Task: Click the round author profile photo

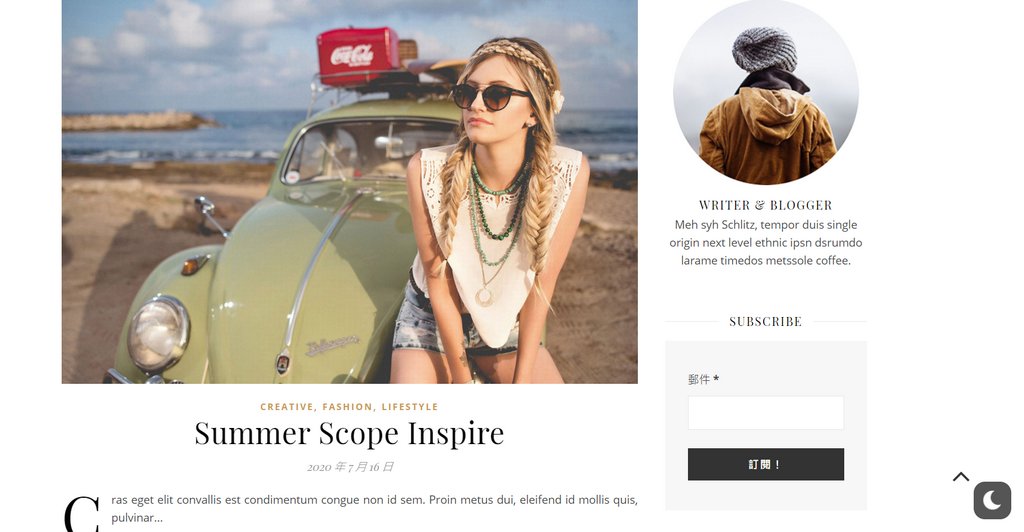Action: tap(765, 91)
